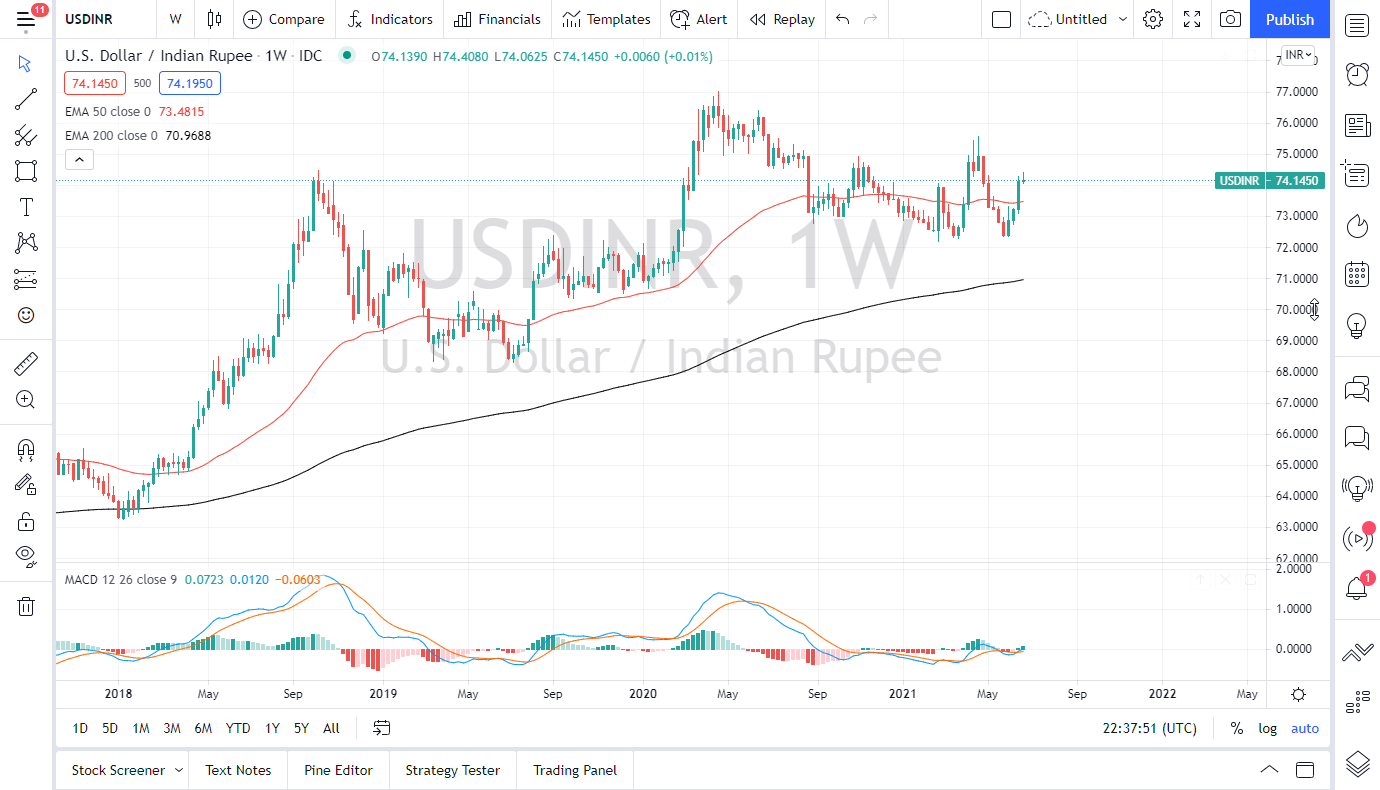Open the Watchlist panel

click(x=1357, y=25)
